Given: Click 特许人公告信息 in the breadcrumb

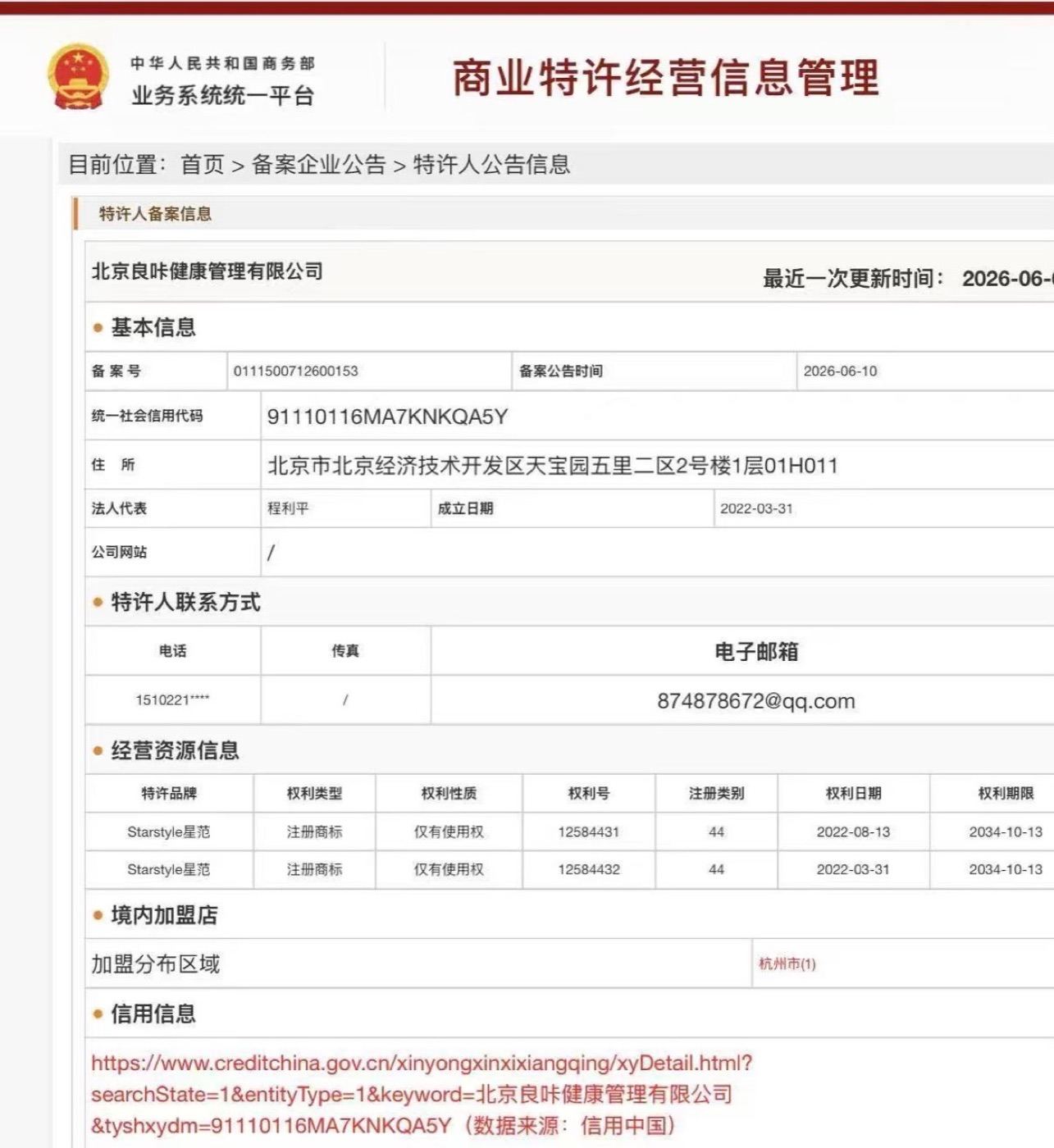Looking at the screenshot, I should 491,165.
